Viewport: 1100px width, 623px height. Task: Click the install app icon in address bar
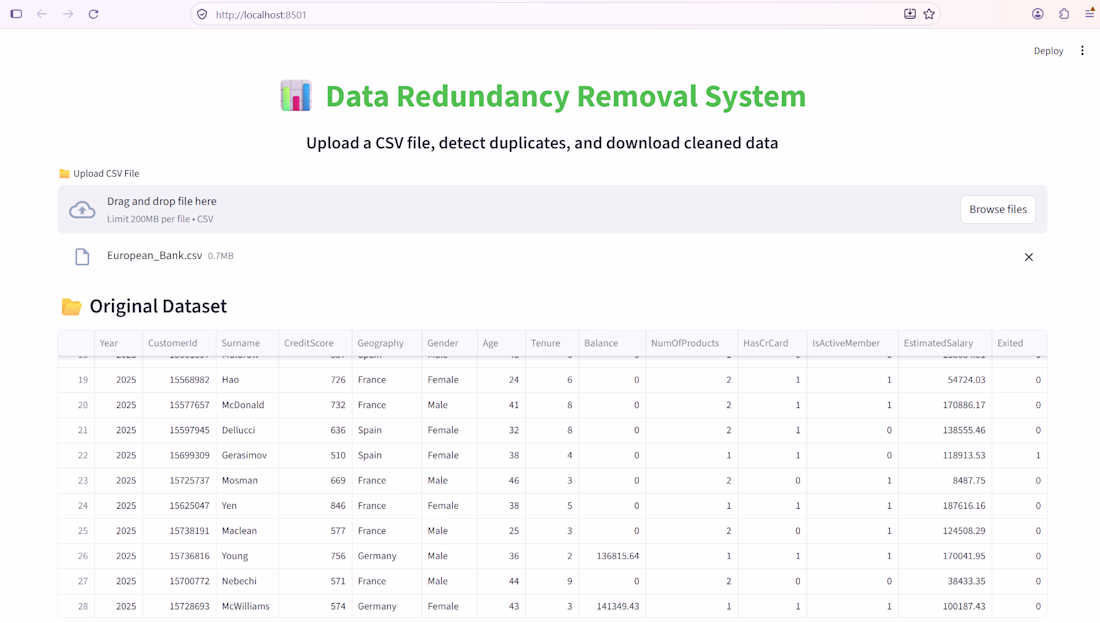pos(910,14)
